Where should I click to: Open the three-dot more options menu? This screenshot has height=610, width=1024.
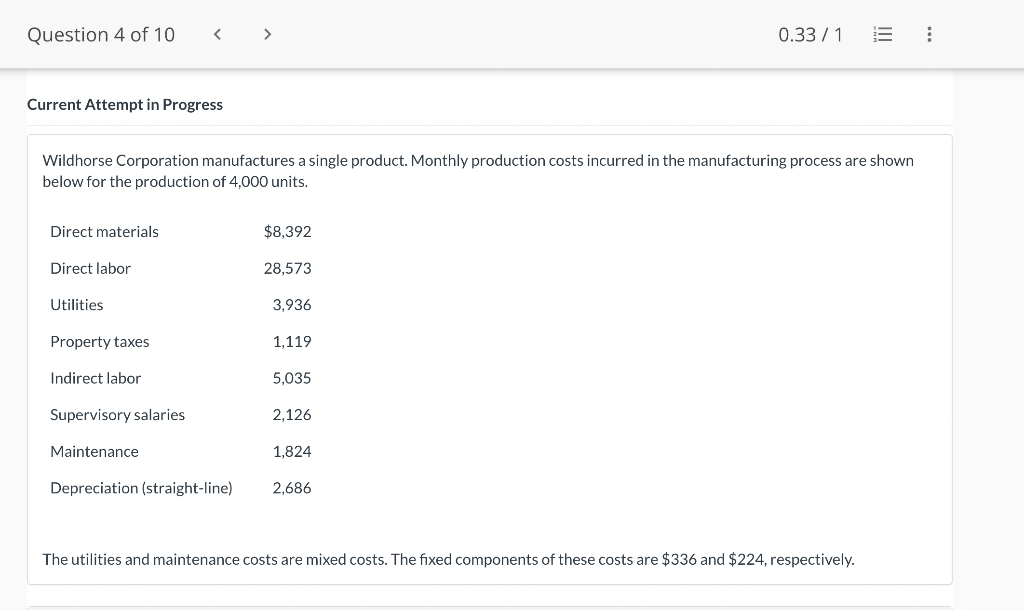click(x=929, y=34)
